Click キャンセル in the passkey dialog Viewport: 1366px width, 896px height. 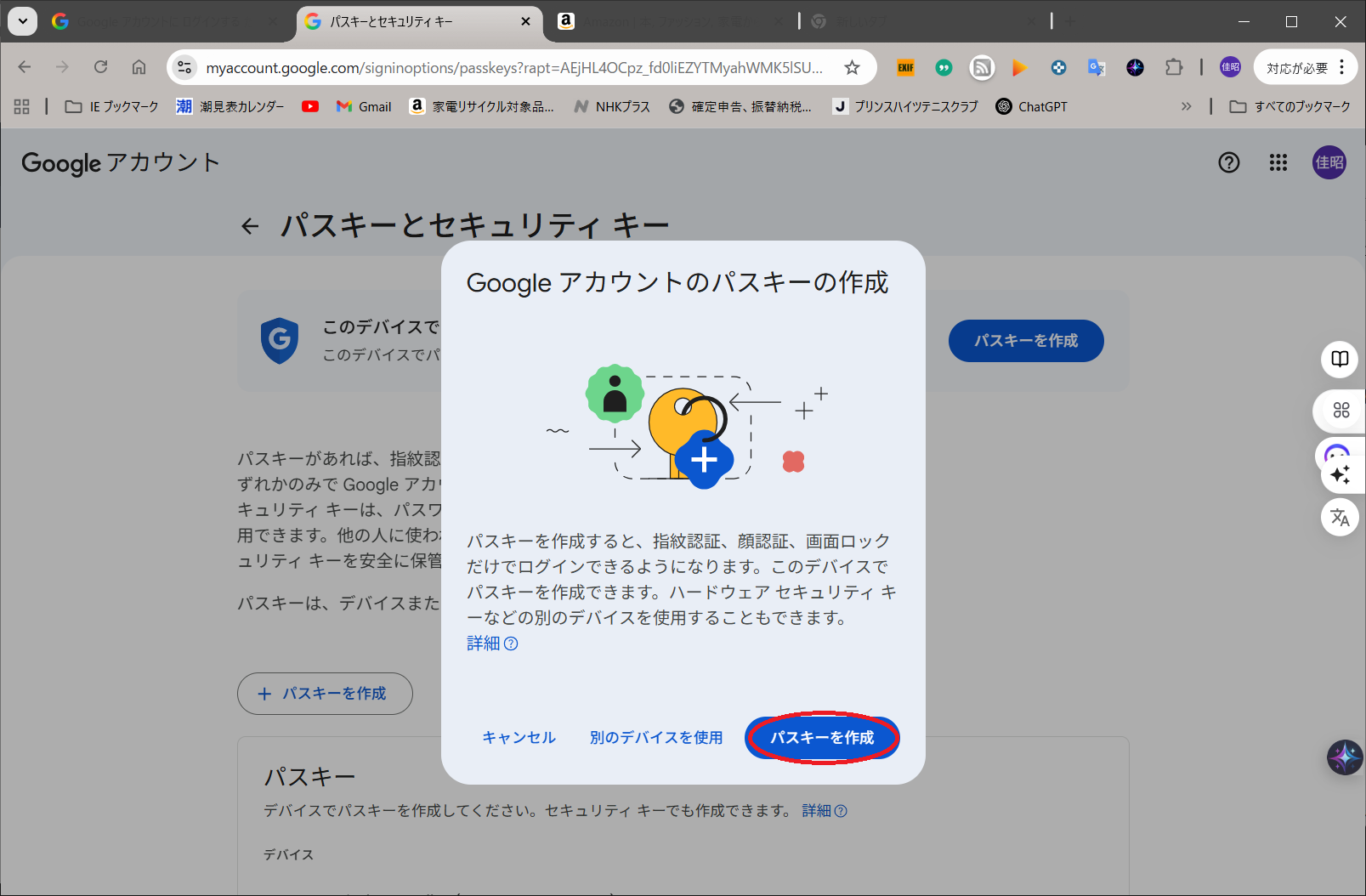[x=519, y=737]
